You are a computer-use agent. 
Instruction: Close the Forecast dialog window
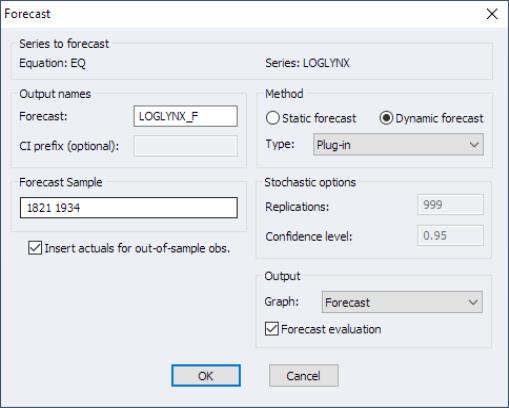click(x=492, y=14)
